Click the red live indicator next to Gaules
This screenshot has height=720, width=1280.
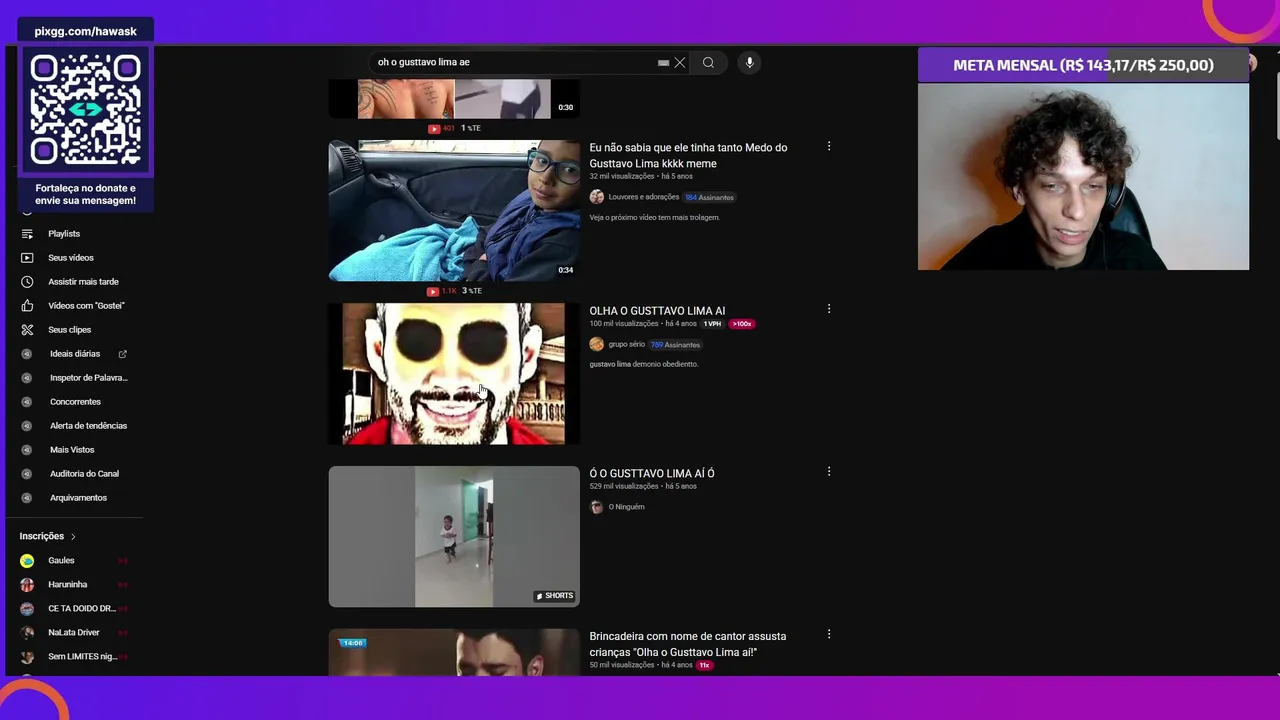coord(123,561)
